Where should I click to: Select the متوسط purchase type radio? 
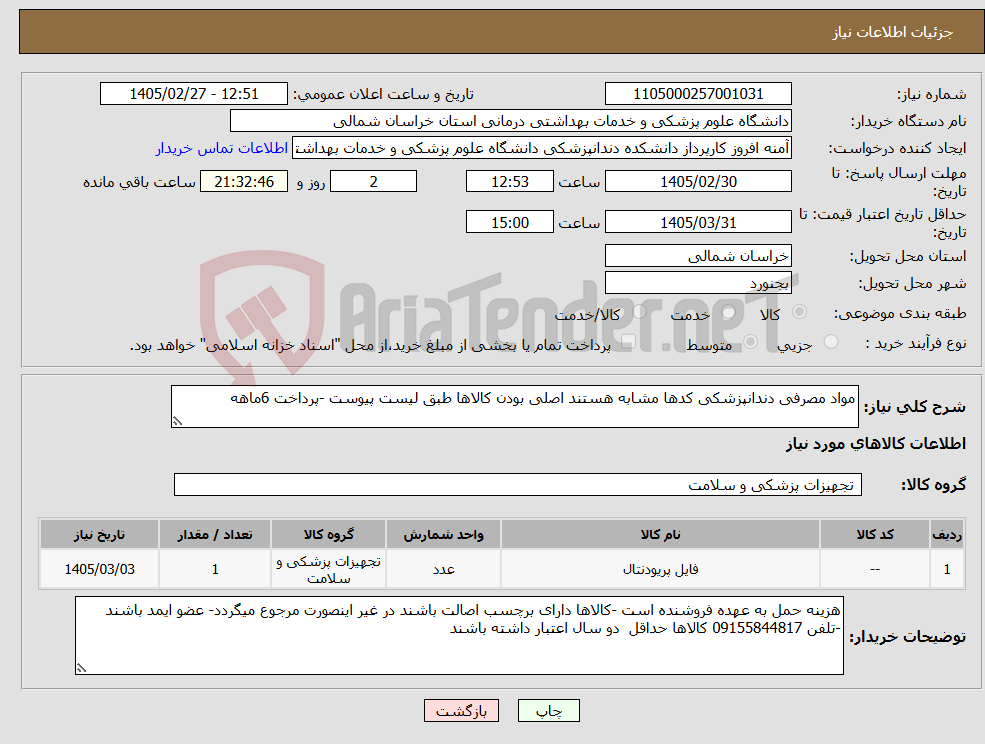(x=750, y=342)
